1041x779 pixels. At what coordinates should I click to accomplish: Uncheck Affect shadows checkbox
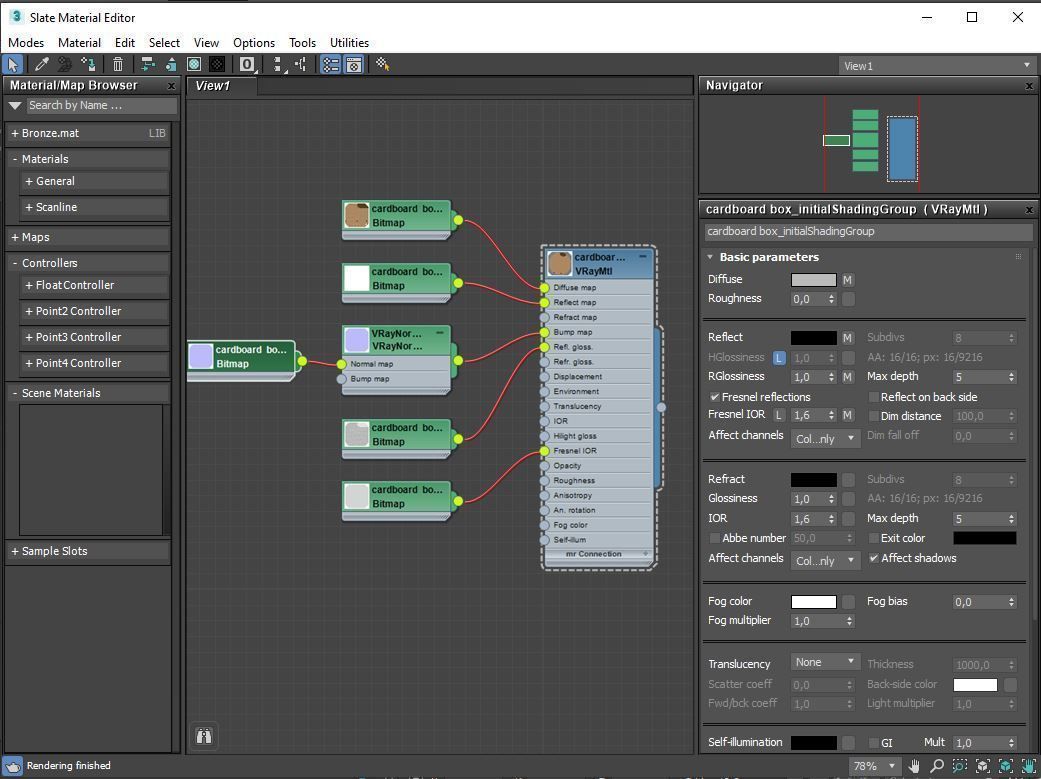click(x=874, y=558)
